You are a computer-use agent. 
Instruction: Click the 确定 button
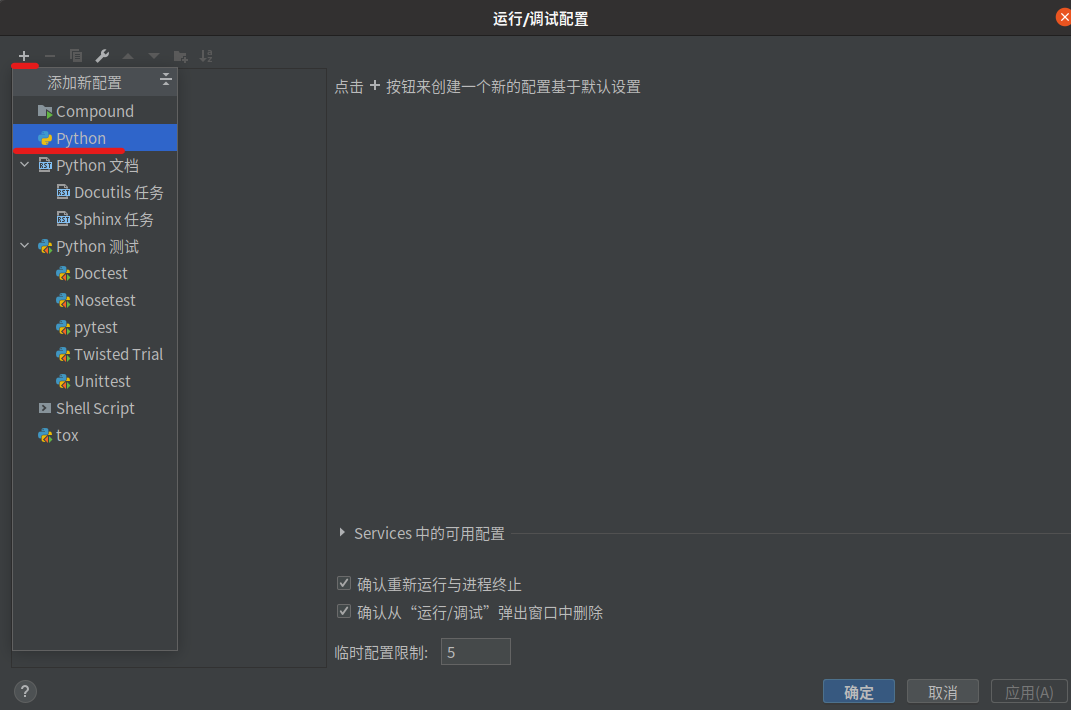click(x=858, y=691)
